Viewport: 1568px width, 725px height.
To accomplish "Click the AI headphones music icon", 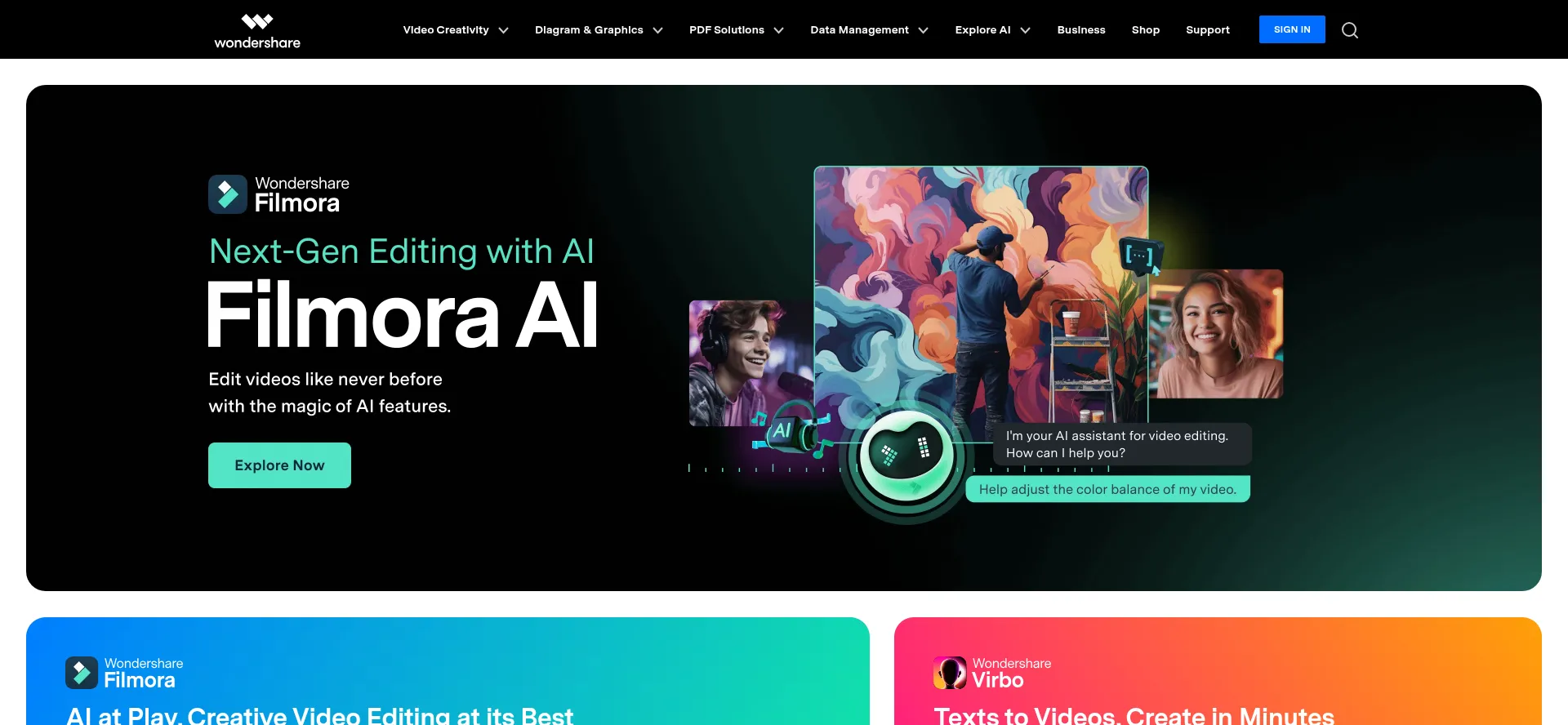I will click(x=789, y=429).
